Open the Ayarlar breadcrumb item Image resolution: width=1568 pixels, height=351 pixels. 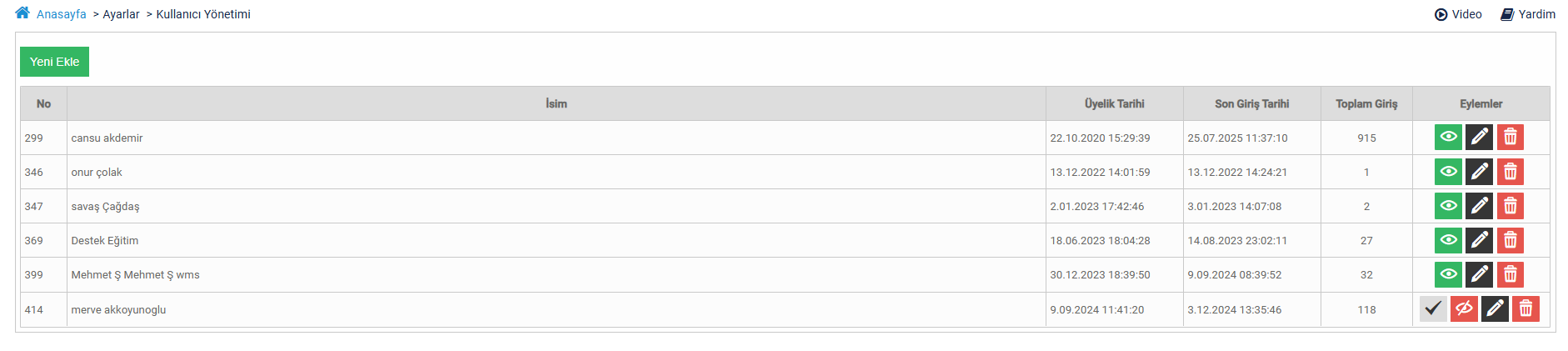click(x=121, y=14)
